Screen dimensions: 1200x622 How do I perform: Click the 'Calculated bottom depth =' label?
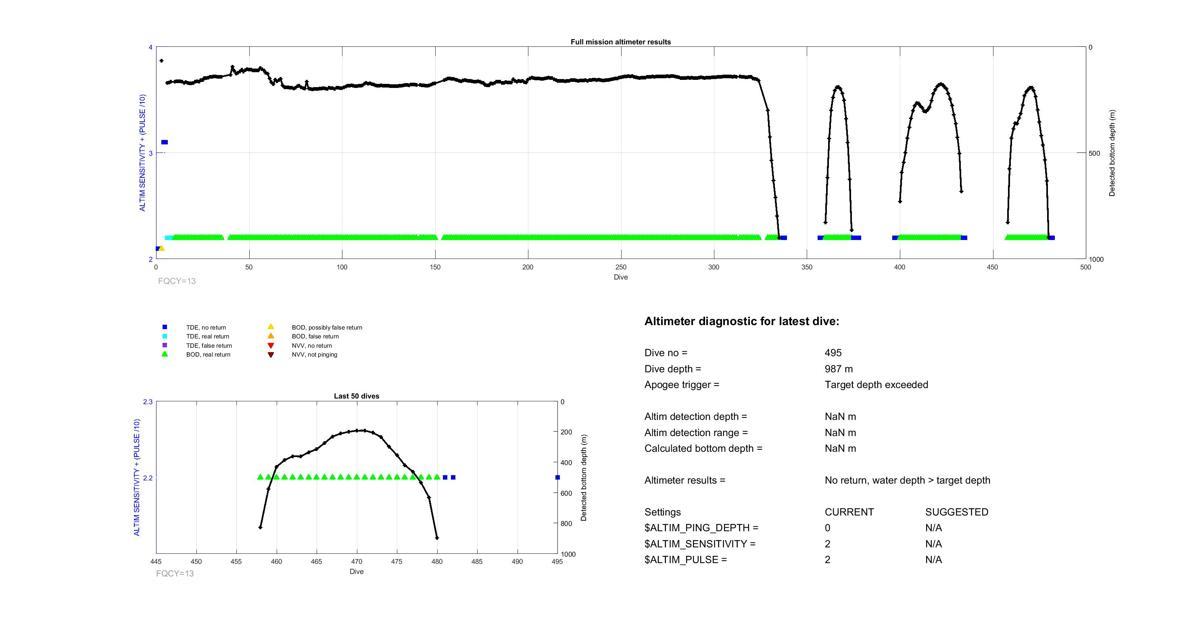click(703, 449)
